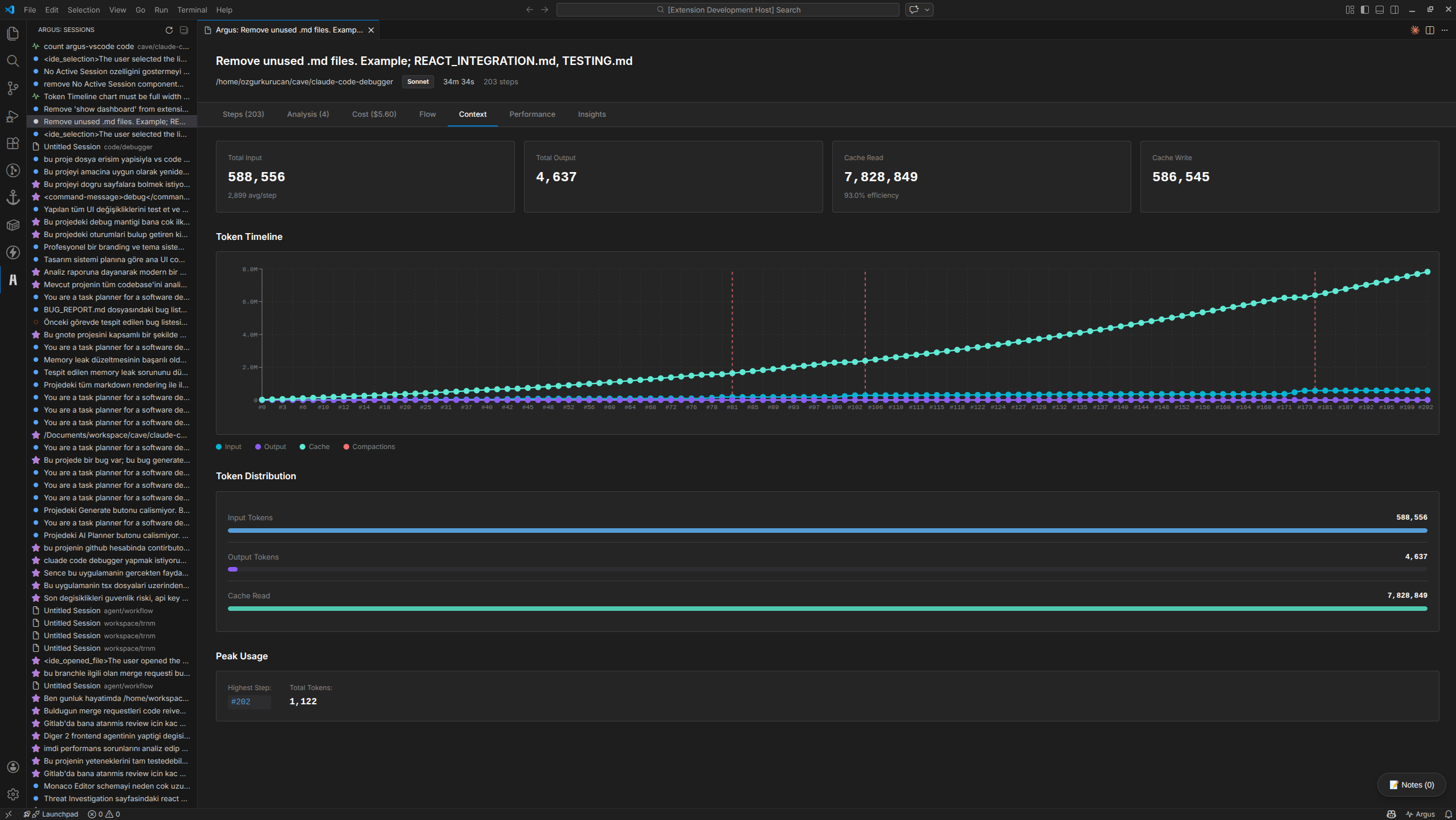Image resolution: width=1456 pixels, height=820 pixels.
Task: Open the Extensions view
Action: [x=13, y=143]
